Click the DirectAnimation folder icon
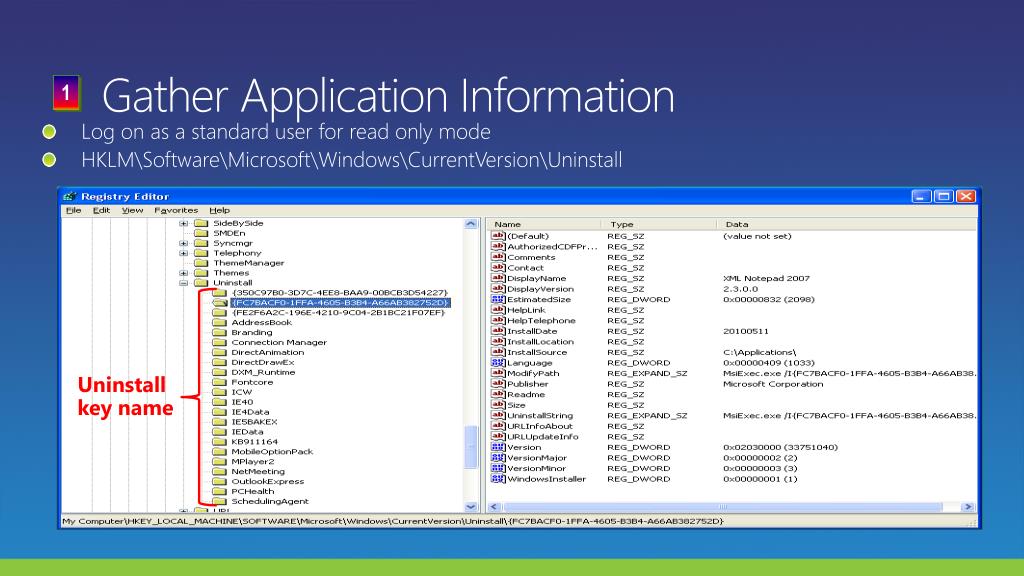The image size is (1024, 576). tap(219, 353)
